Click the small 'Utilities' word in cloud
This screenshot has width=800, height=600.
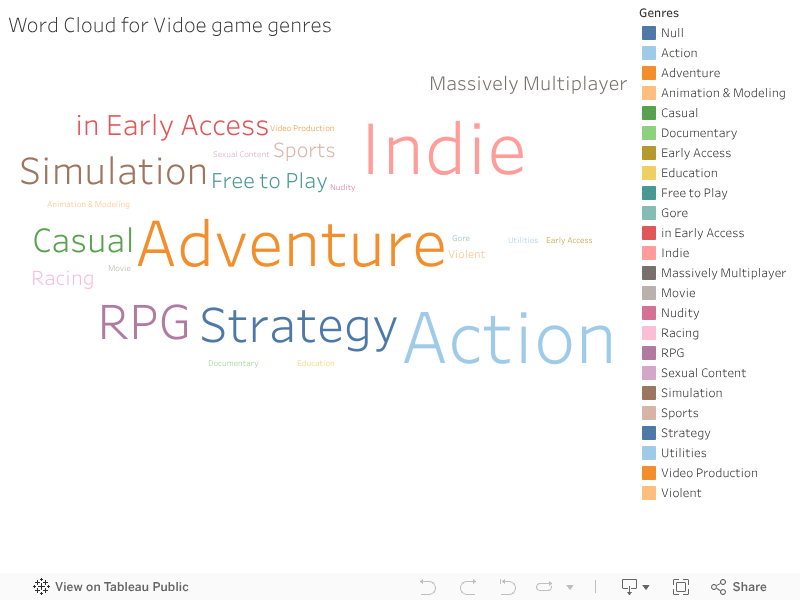[523, 240]
